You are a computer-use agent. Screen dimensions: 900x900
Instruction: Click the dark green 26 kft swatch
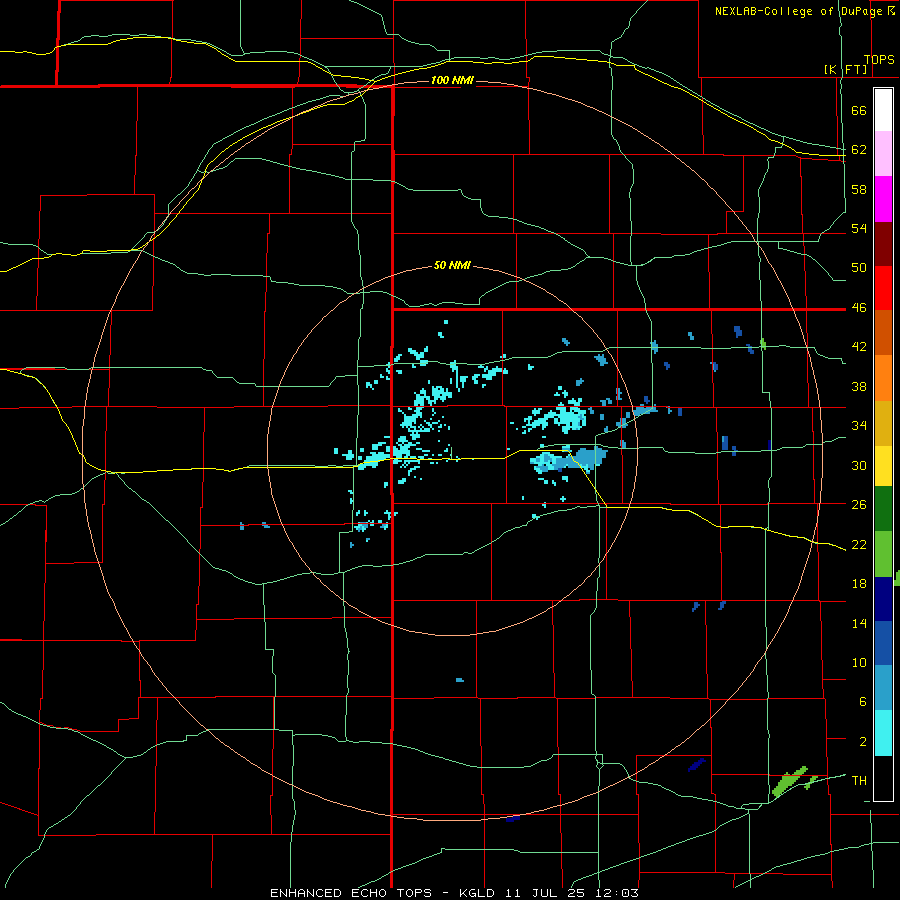coord(883,508)
